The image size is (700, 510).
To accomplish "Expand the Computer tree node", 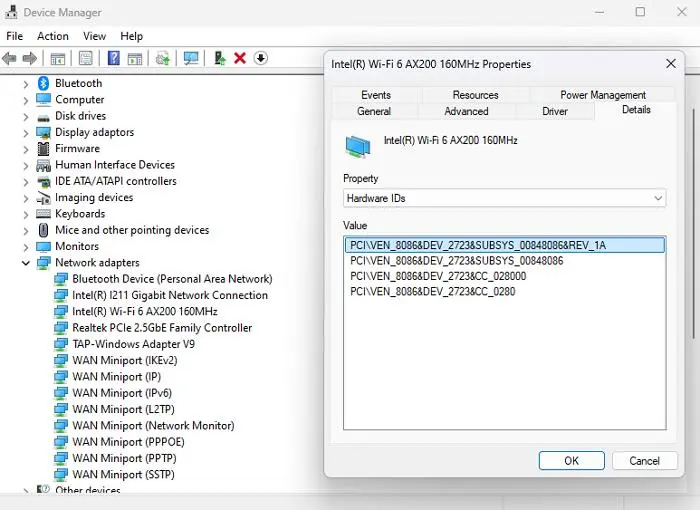I will coord(25,100).
